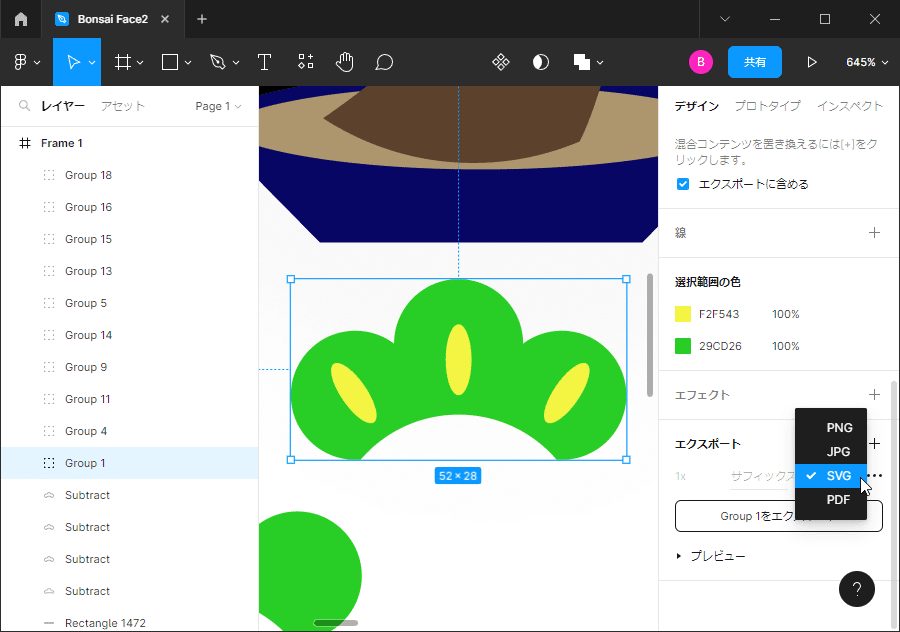
Task: Click the Boolean operations icon
Action: [x=581, y=62]
